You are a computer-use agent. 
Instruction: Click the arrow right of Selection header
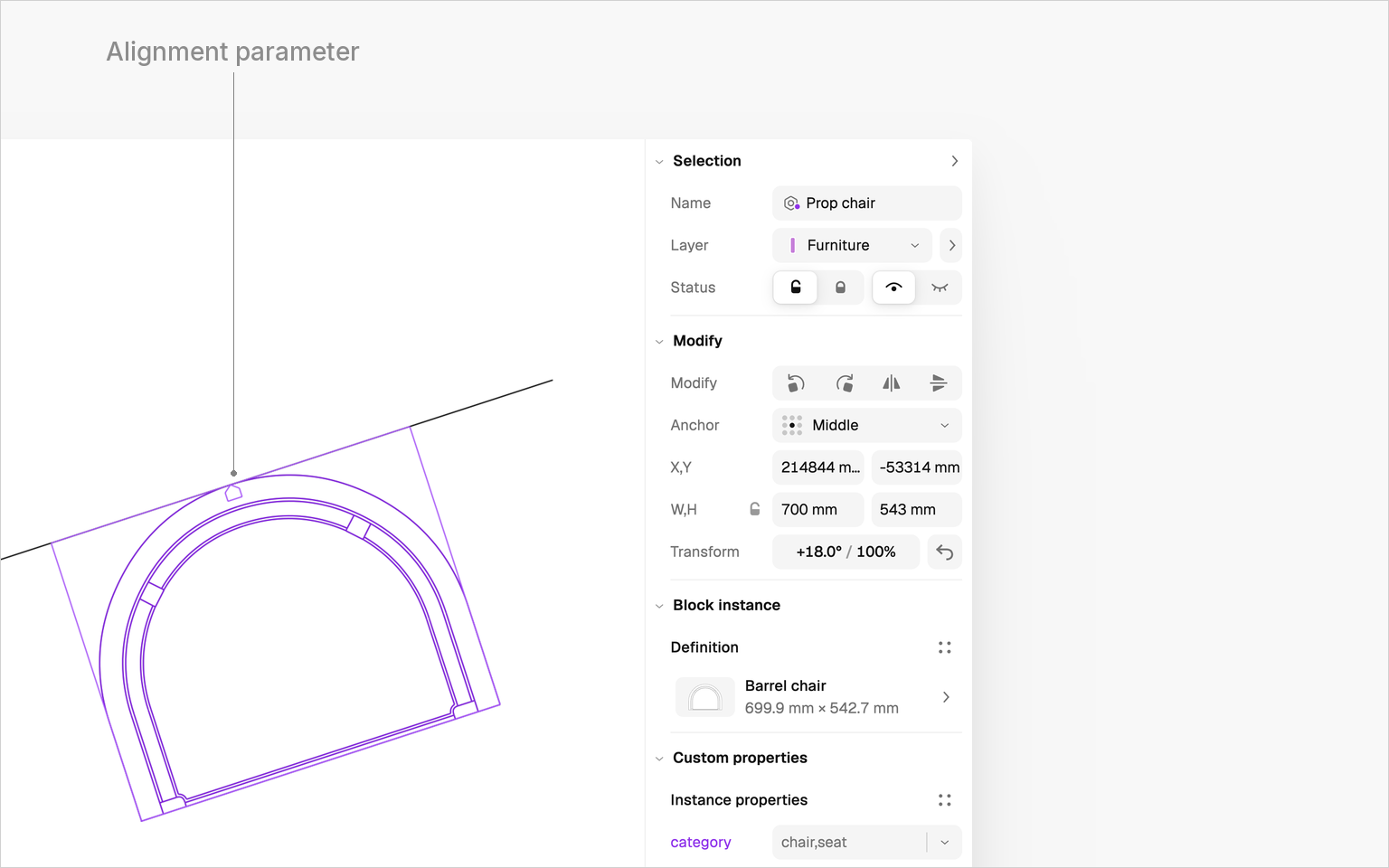pyautogui.click(x=955, y=161)
